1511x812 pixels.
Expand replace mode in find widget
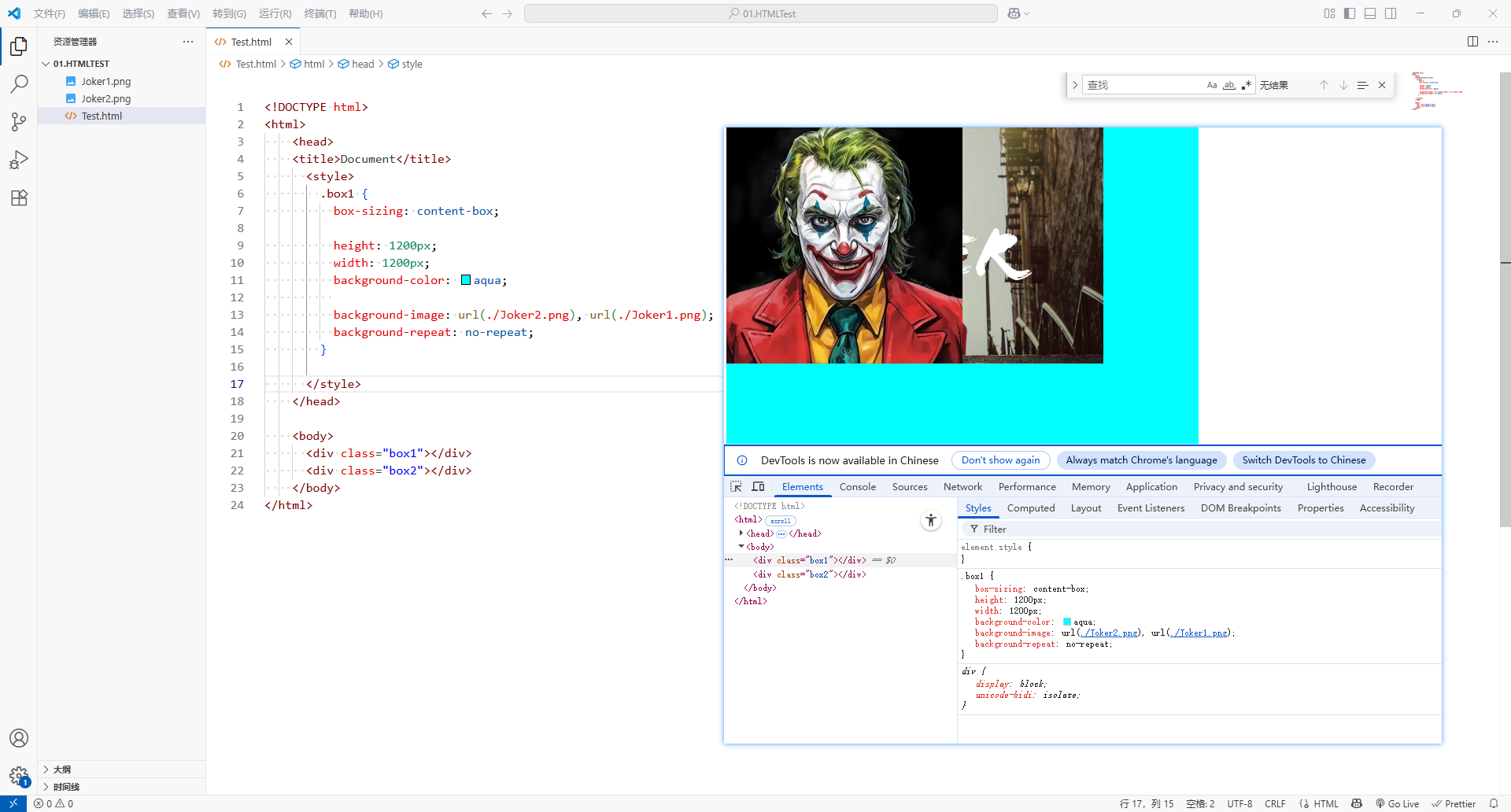tap(1074, 85)
